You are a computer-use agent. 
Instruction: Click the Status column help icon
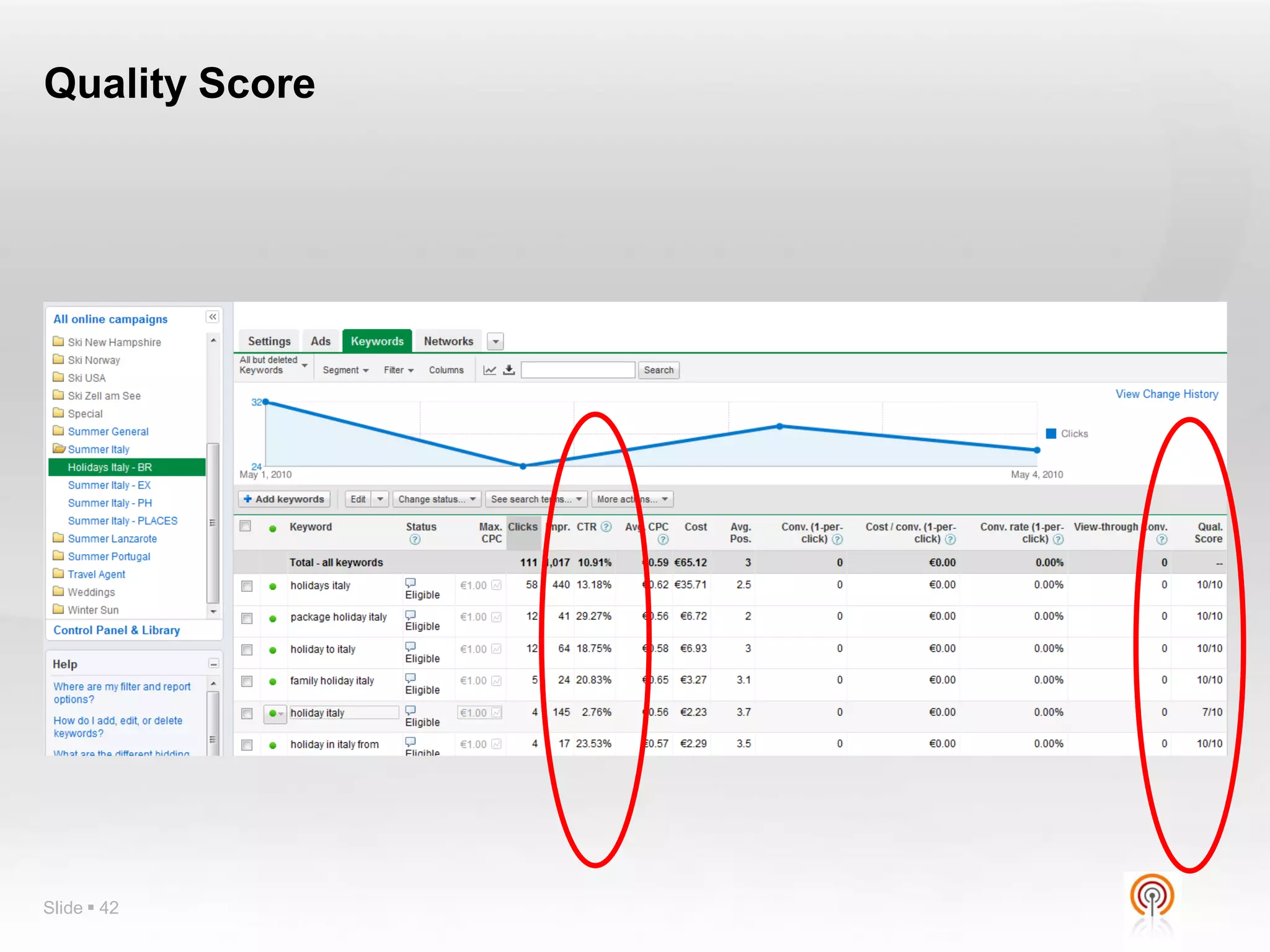coord(415,540)
